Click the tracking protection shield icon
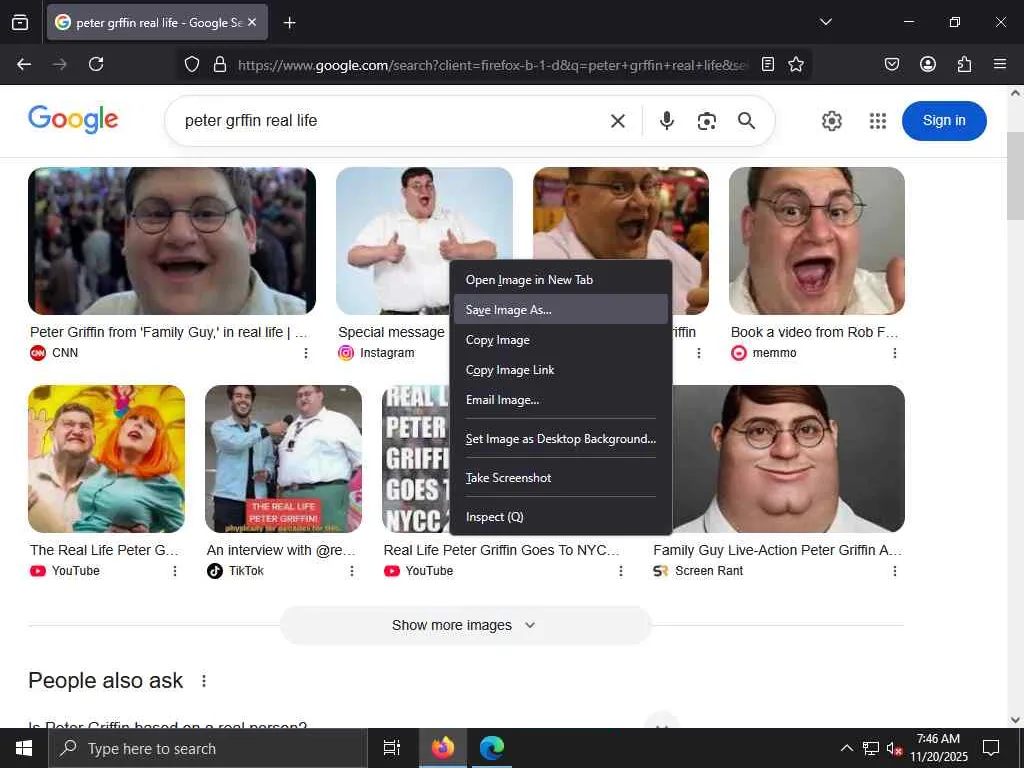The height and width of the screenshot is (768, 1024). pyautogui.click(x=191, y=64)
